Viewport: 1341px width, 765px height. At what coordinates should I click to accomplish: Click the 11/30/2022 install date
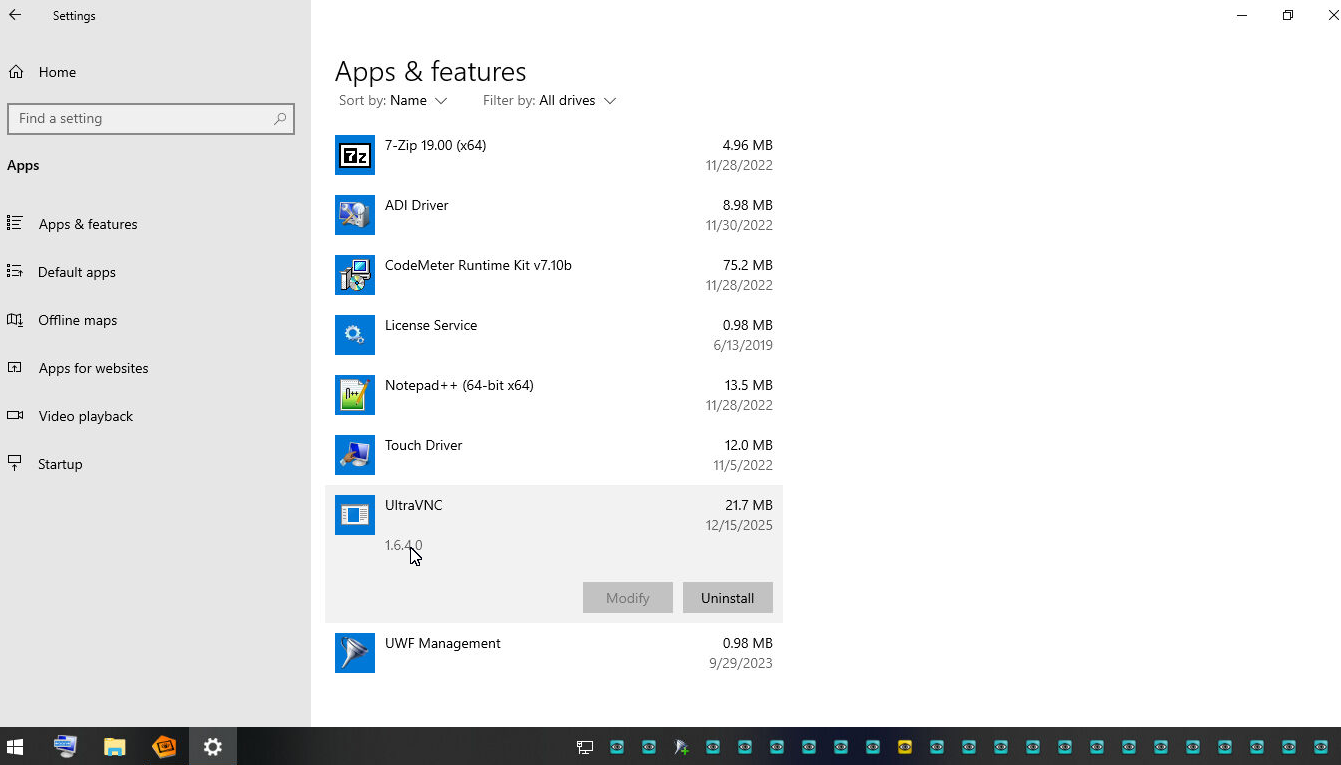[739, 225]
